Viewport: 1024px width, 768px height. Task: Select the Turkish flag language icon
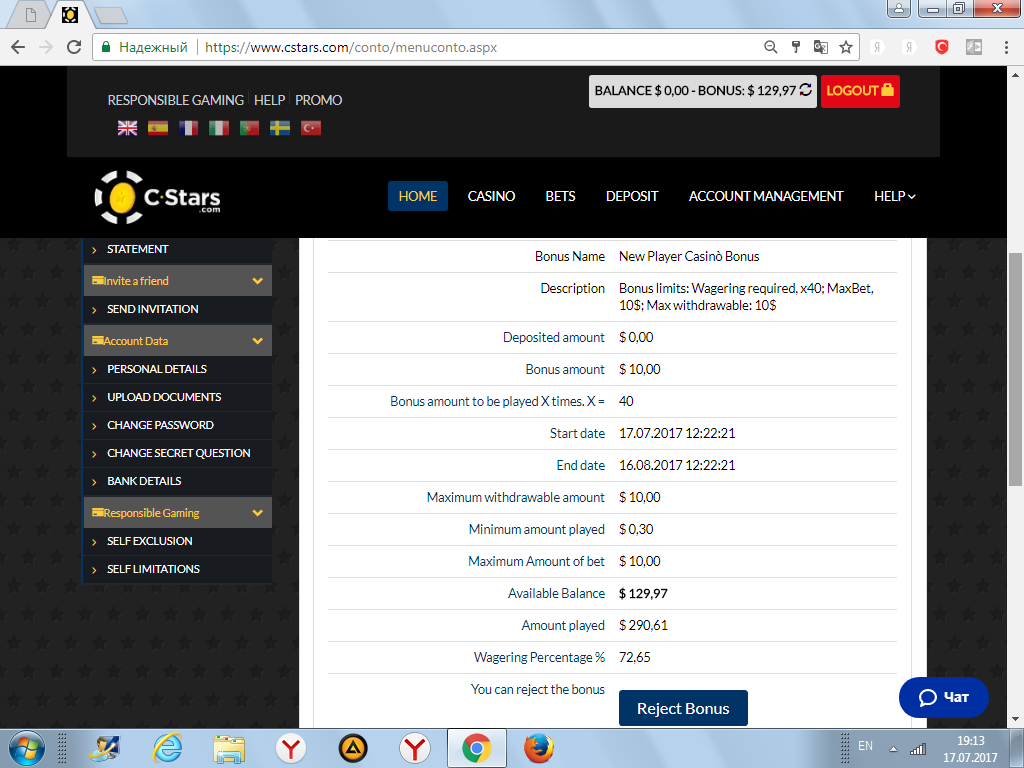click(311, 128)
